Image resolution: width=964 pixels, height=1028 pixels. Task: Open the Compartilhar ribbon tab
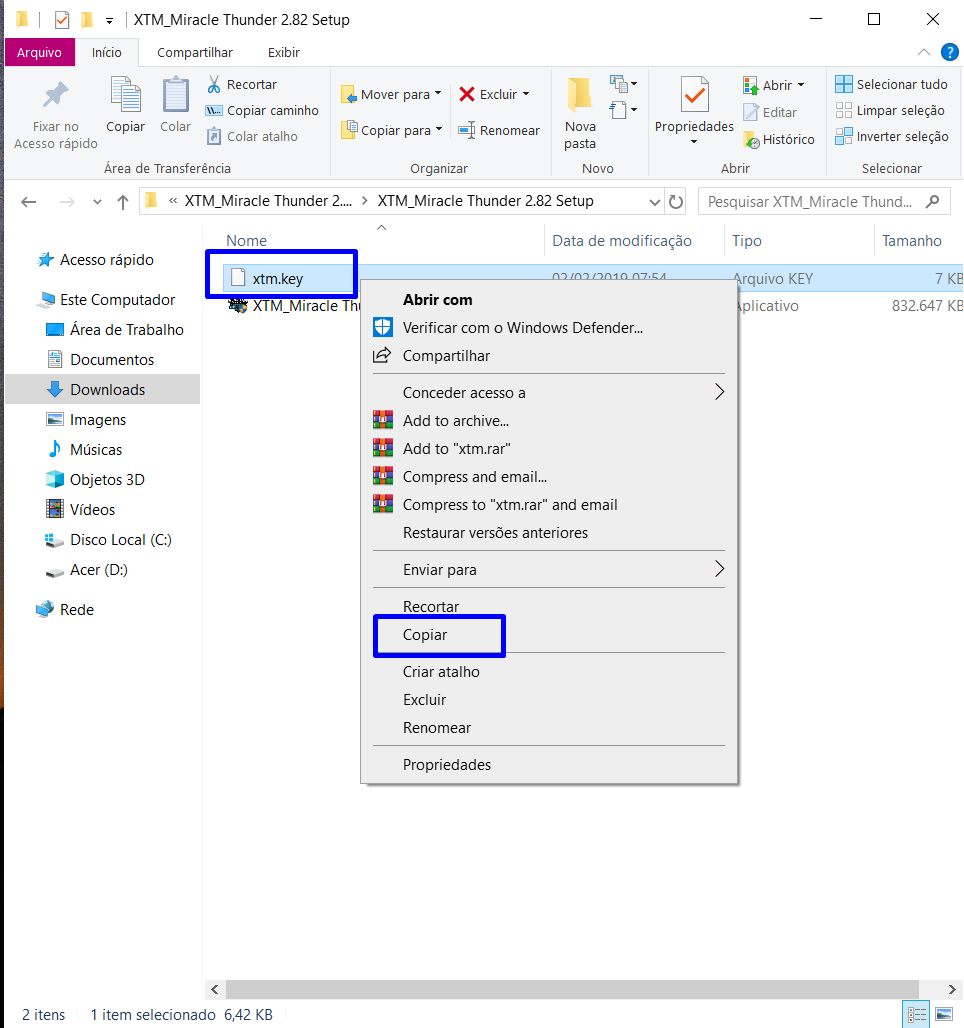pyautogui.click(x=195, y=53)
